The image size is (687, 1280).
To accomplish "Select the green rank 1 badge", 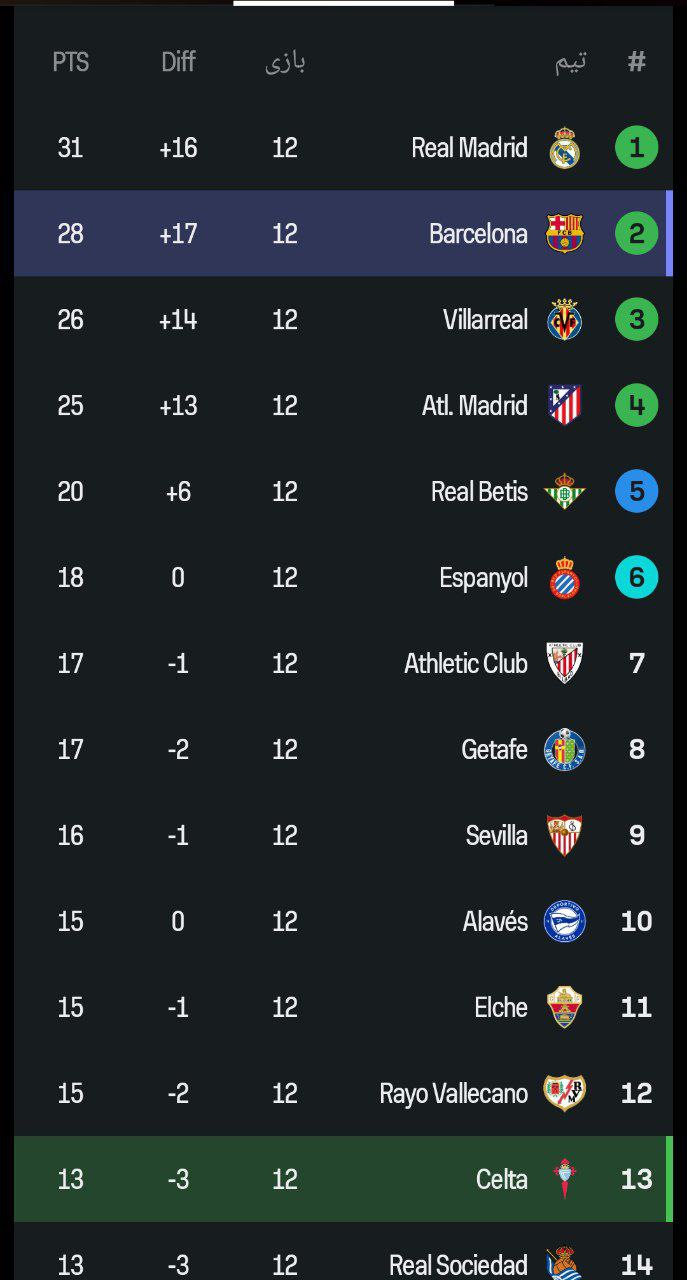I will [x=637, y=148].
